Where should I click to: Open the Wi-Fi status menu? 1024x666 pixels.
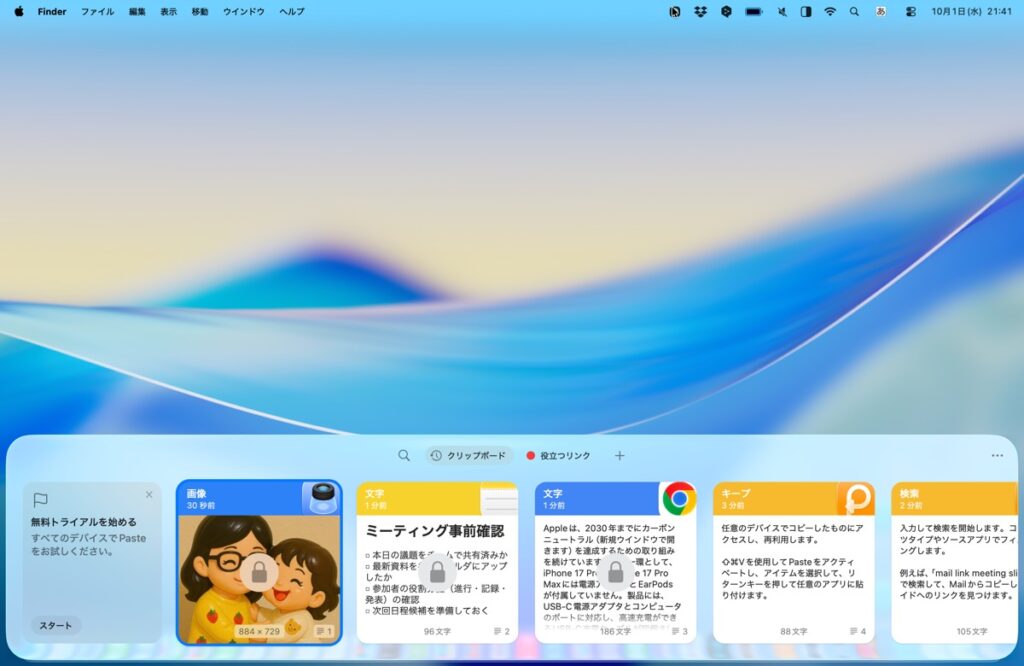[830, 12]
